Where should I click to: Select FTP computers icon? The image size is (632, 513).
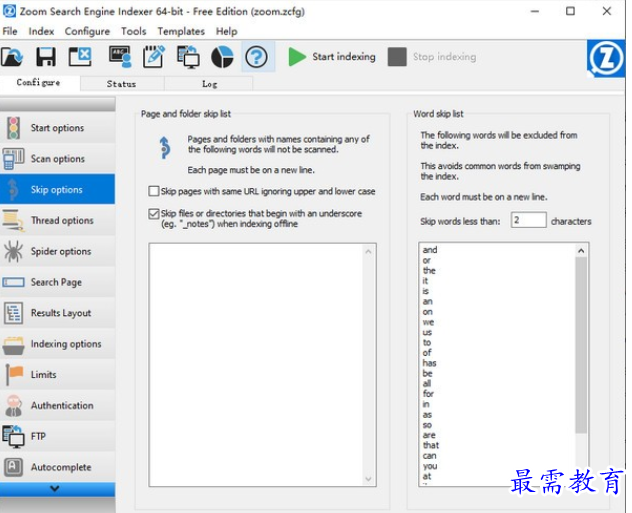(13, 436)
